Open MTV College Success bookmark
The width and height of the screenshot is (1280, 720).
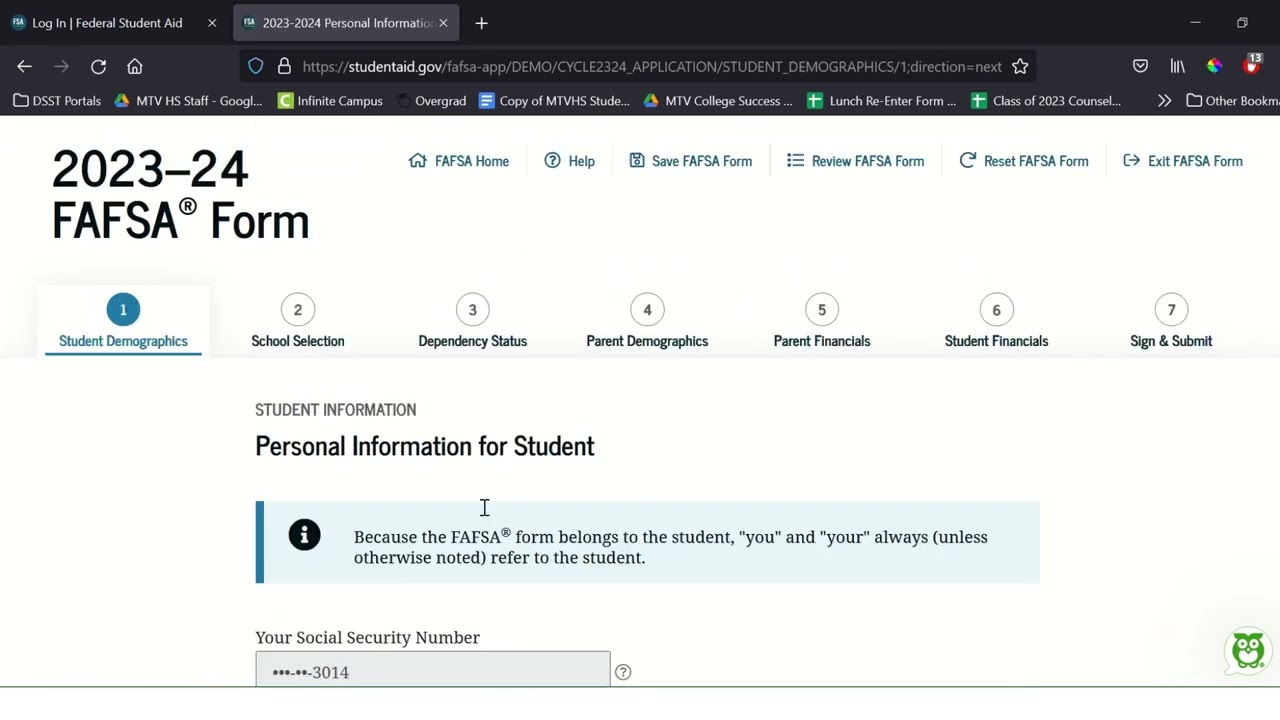click(718, 100)
